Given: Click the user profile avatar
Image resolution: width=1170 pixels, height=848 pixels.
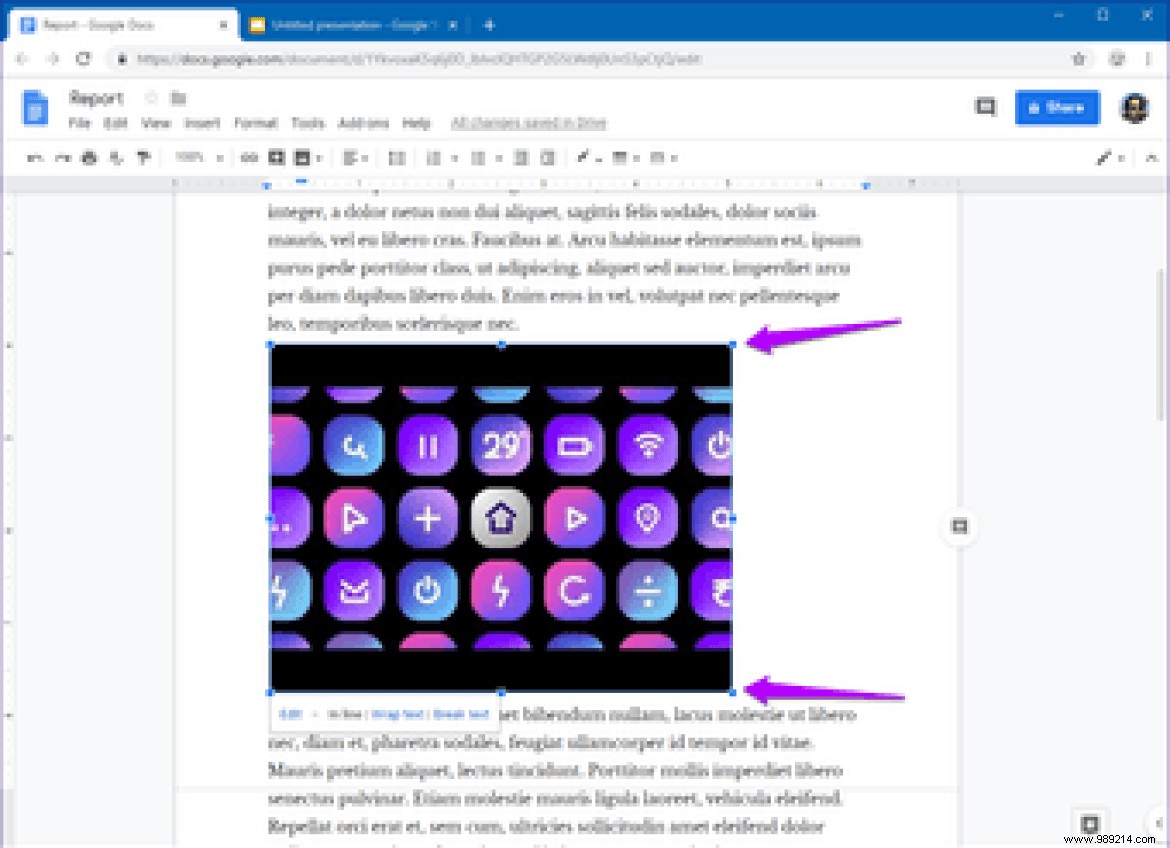Looking at the screenshot, I should point(1135,108).
